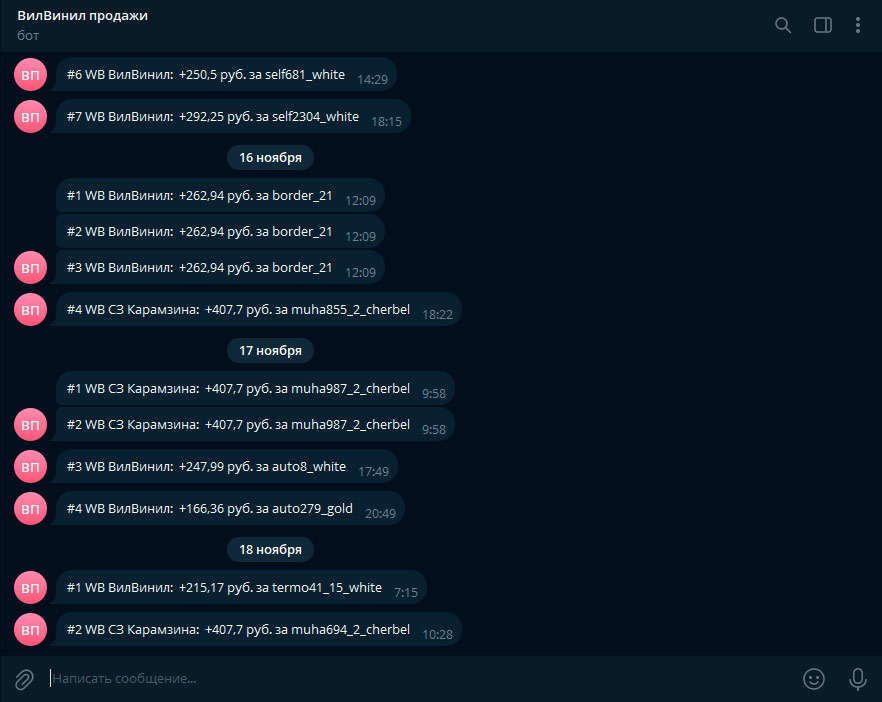Open search in chat
The width and height of the screenshot is (882, 702).
click(783, 25)
